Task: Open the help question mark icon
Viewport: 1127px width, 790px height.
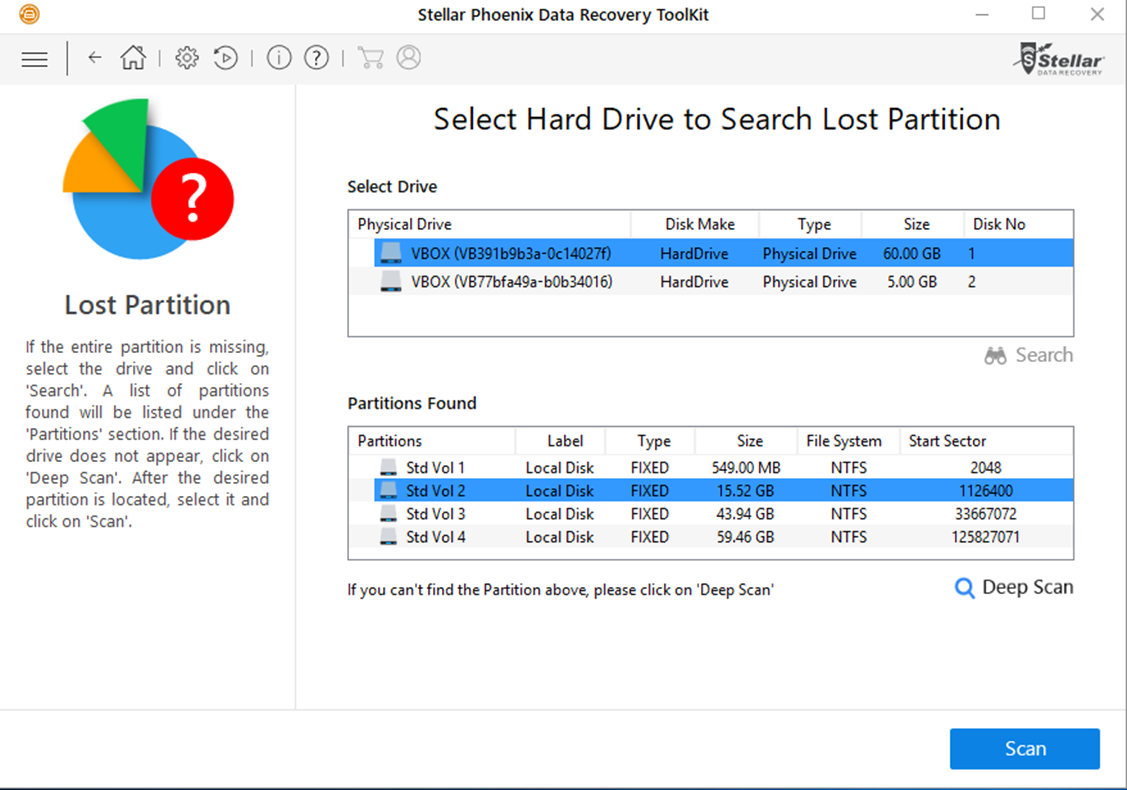Action: point(316,58)
